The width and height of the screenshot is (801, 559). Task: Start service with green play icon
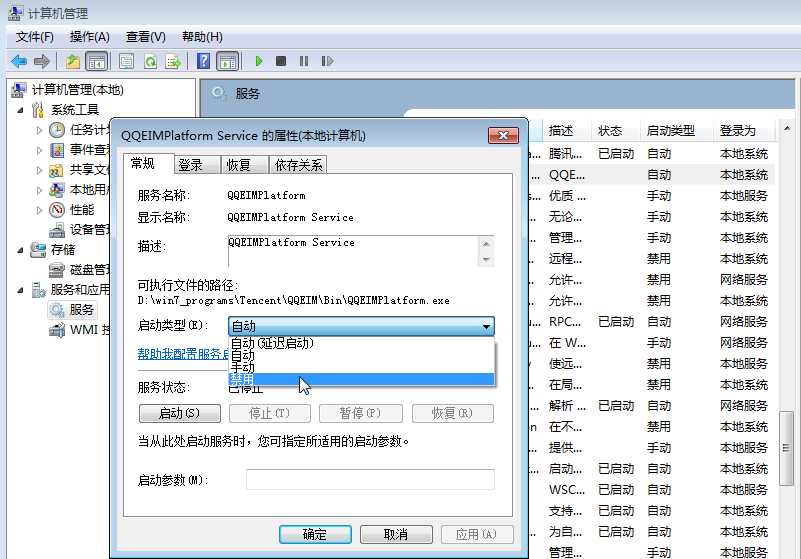tap(259, 61)
